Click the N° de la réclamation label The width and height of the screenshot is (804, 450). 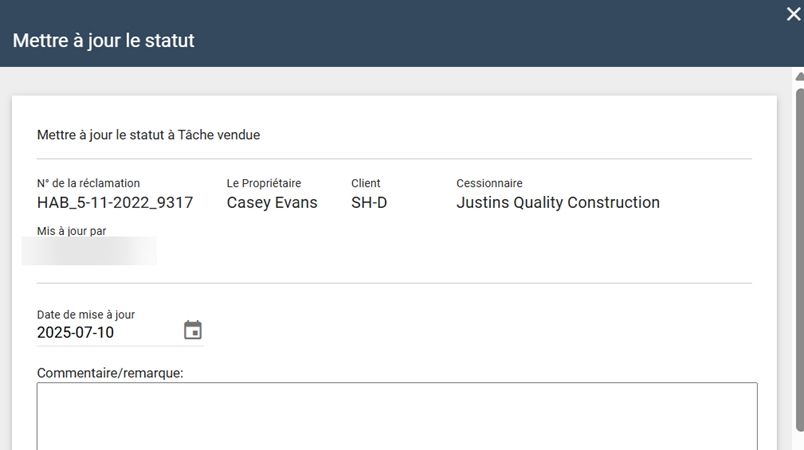[x=88, y=184]
